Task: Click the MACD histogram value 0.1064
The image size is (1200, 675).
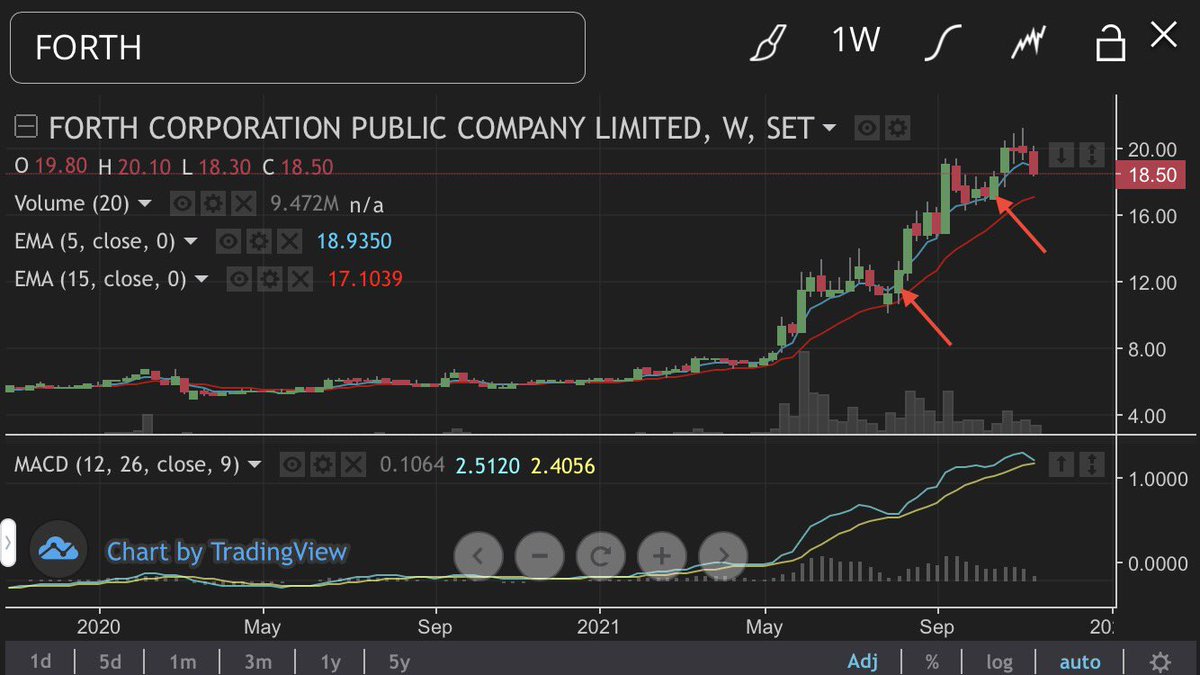Action: point(412,465)
